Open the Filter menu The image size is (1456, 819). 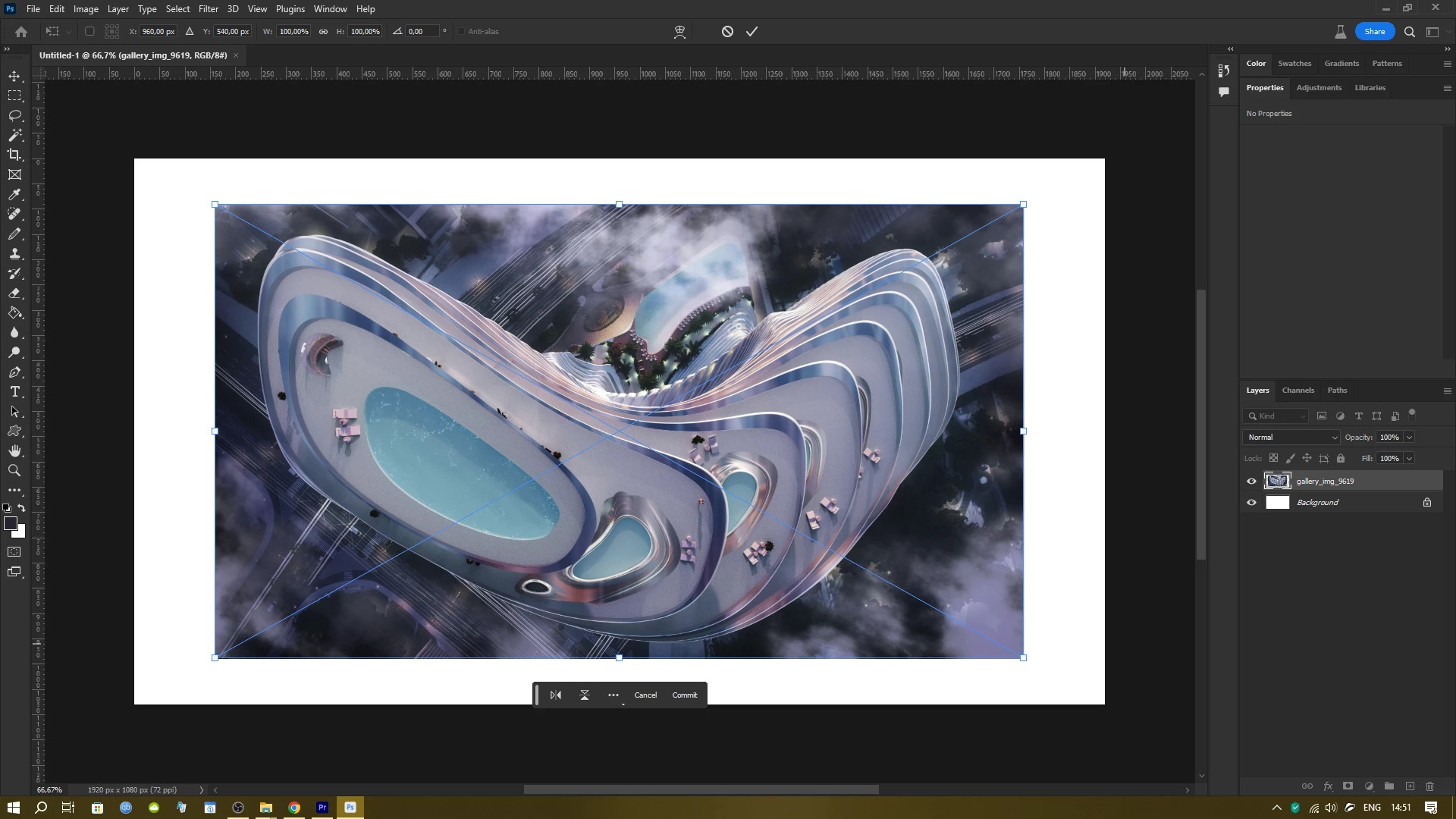coord(208,9)
